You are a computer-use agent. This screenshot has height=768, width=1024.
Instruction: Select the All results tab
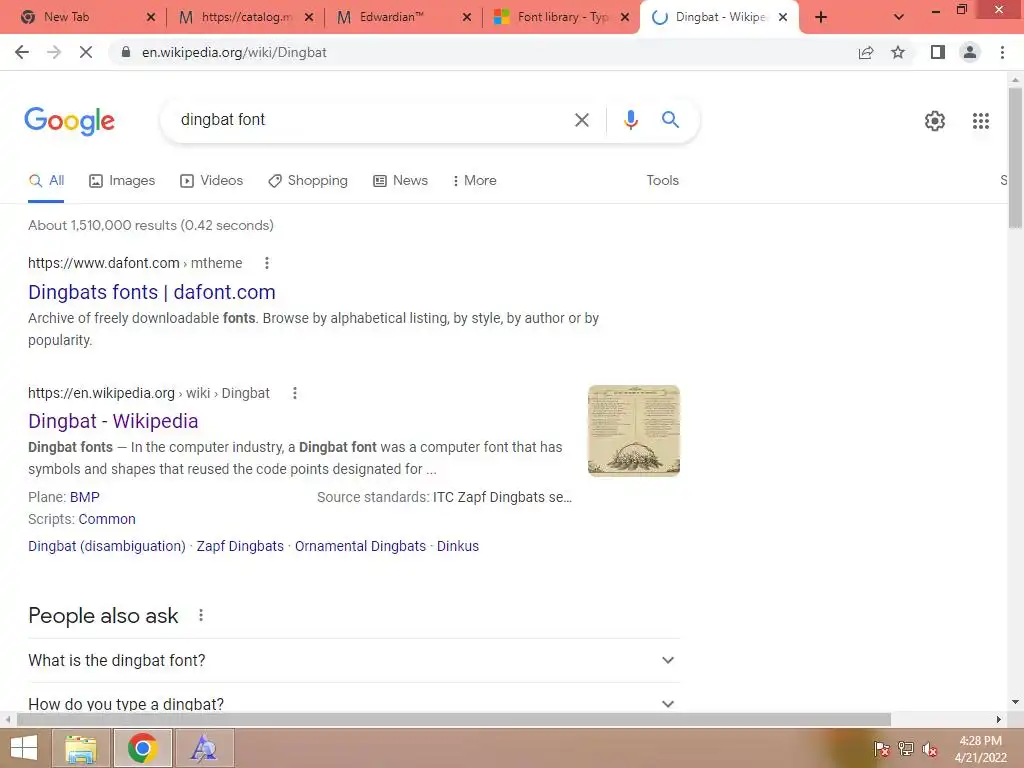click(x=46, y=181)
